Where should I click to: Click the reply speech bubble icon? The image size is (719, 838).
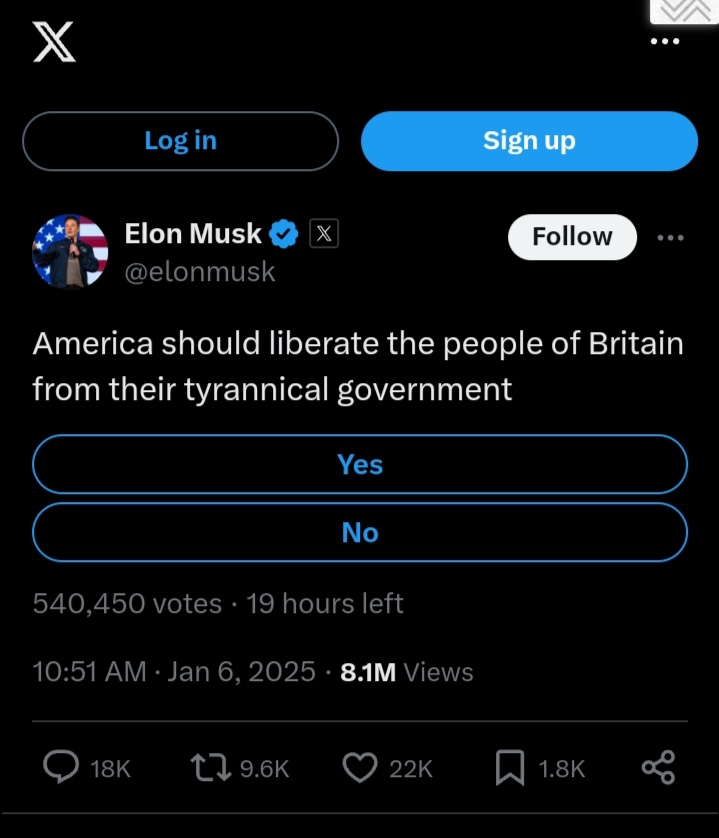62,767
